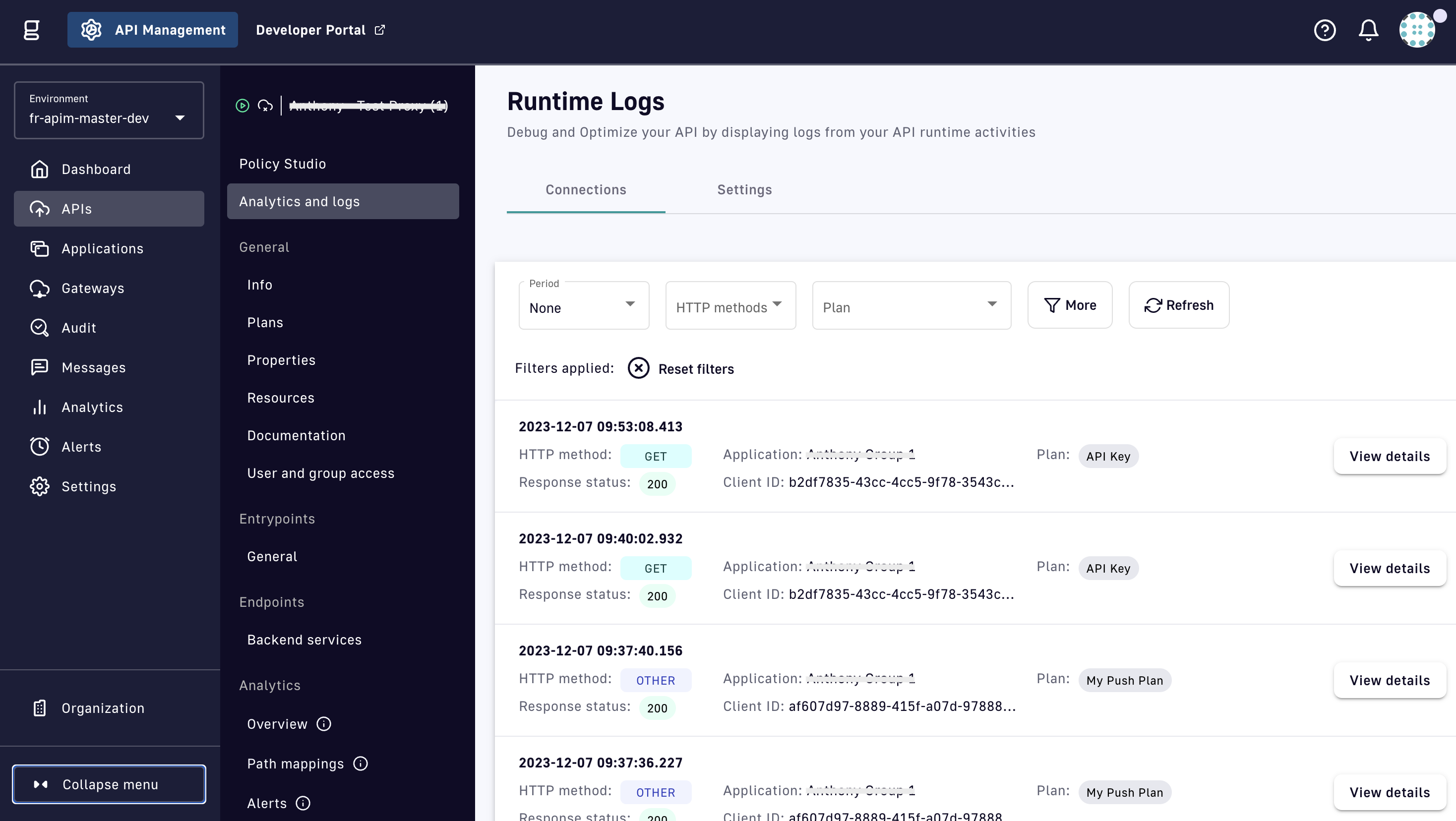Open the Environment dropdown

[x=109, y=110]
